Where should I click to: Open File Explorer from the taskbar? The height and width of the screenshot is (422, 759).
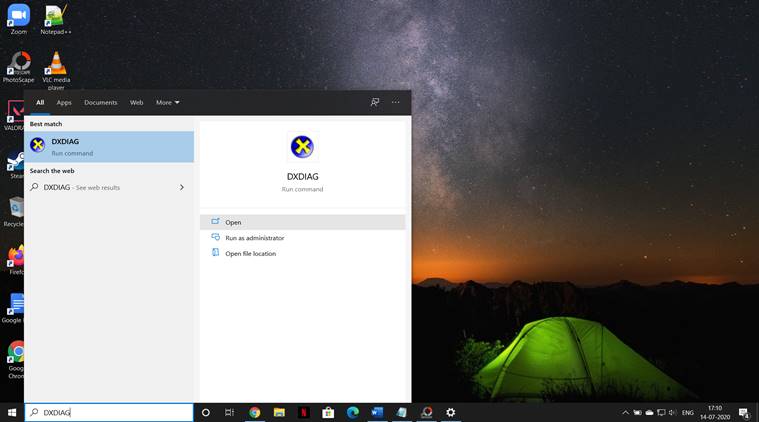pos(279,412)
